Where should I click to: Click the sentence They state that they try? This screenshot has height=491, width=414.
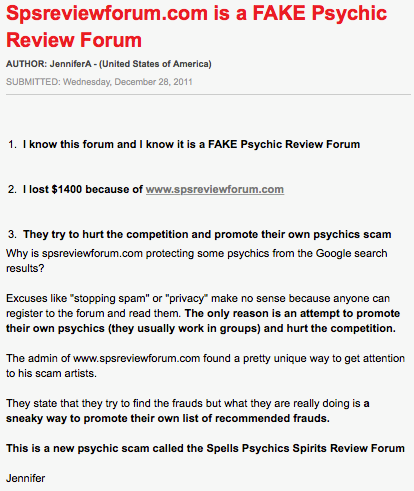(x=188, y=403)
